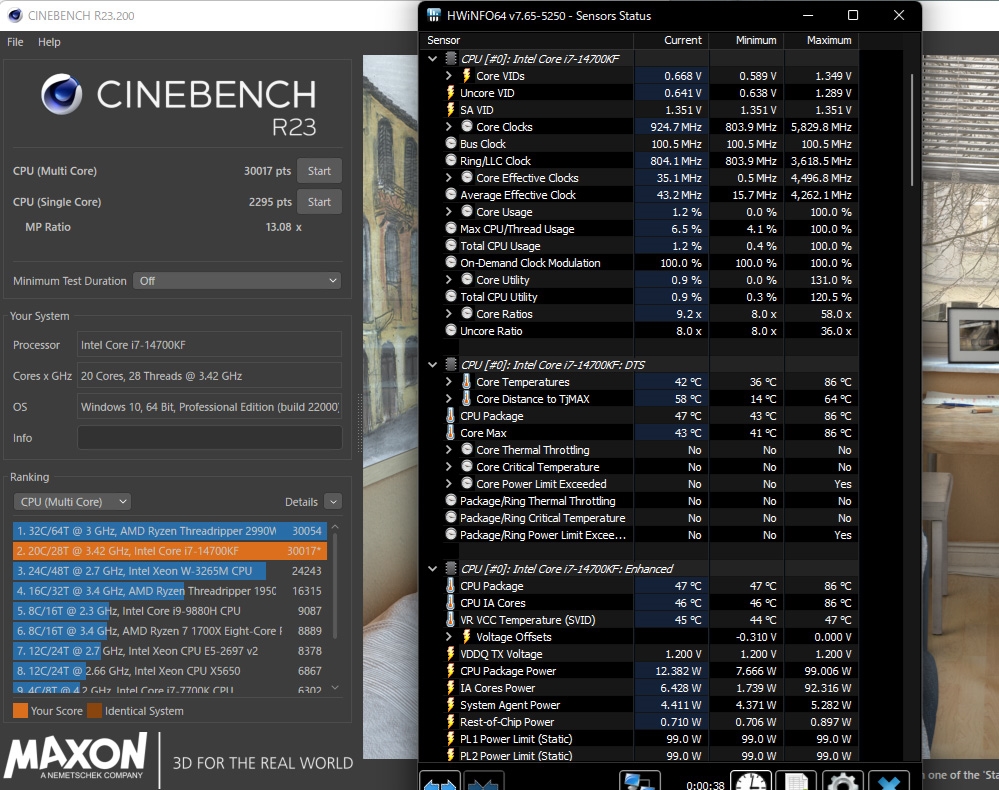This screenshot has width=999, height=790.
Task: Click the Core Temperatures thermometer icon
Action: pyautogui.click(x=466, y=381)
